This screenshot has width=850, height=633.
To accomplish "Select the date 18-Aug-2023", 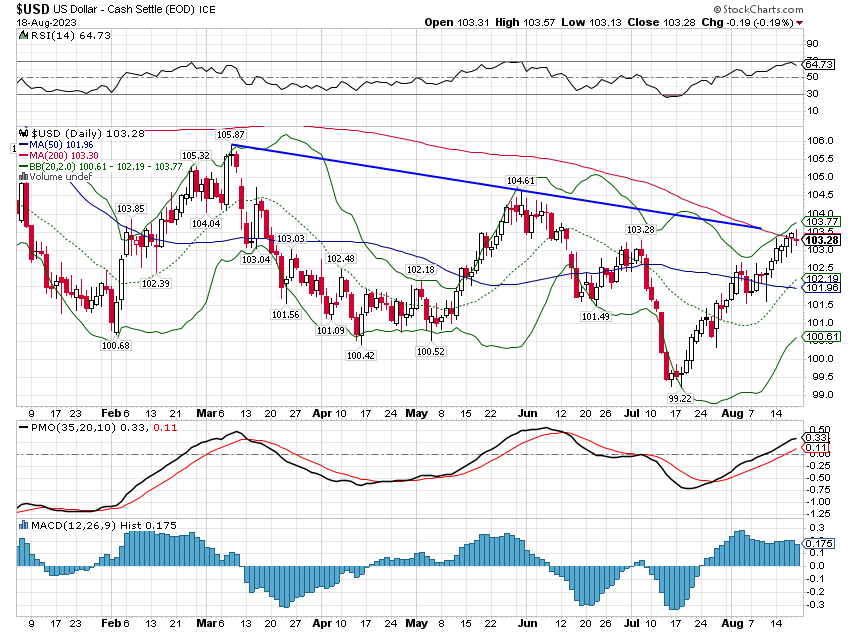I will (46, 23).
